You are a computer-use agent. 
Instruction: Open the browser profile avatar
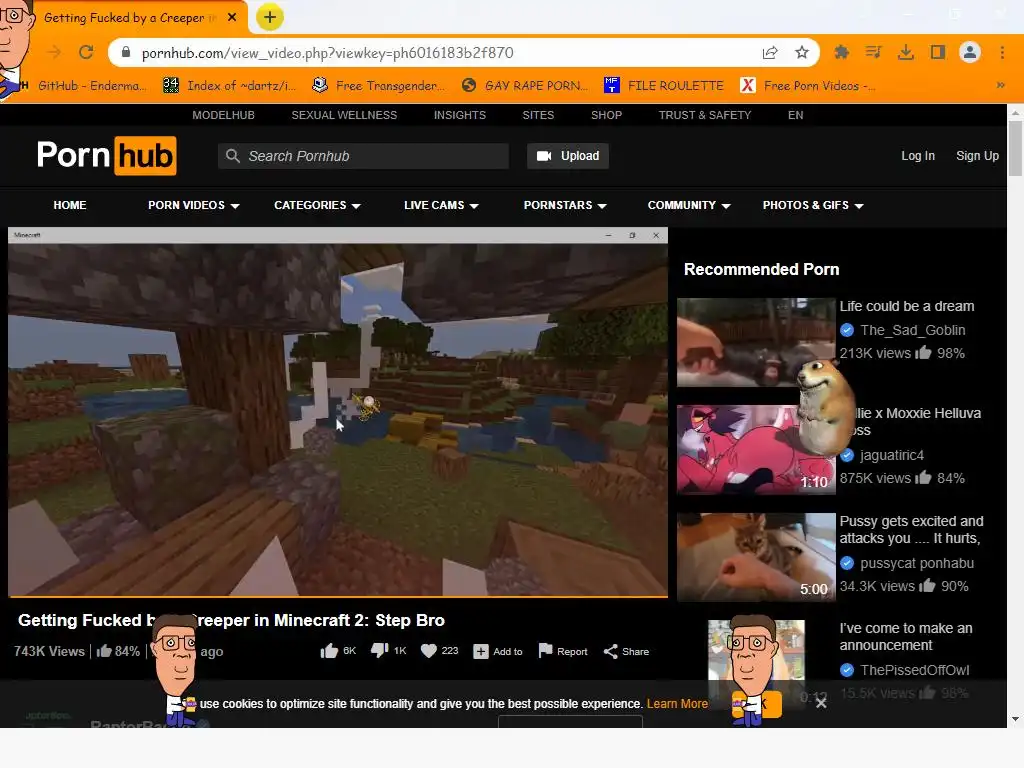click(x=970, y=52)
